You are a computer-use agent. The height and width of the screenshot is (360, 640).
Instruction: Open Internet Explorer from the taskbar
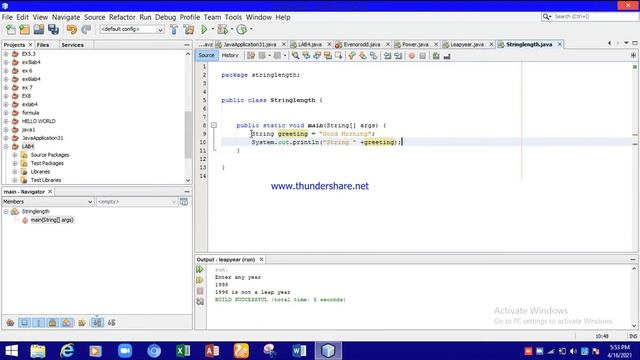pyautogui.click(x=67, y=351)
